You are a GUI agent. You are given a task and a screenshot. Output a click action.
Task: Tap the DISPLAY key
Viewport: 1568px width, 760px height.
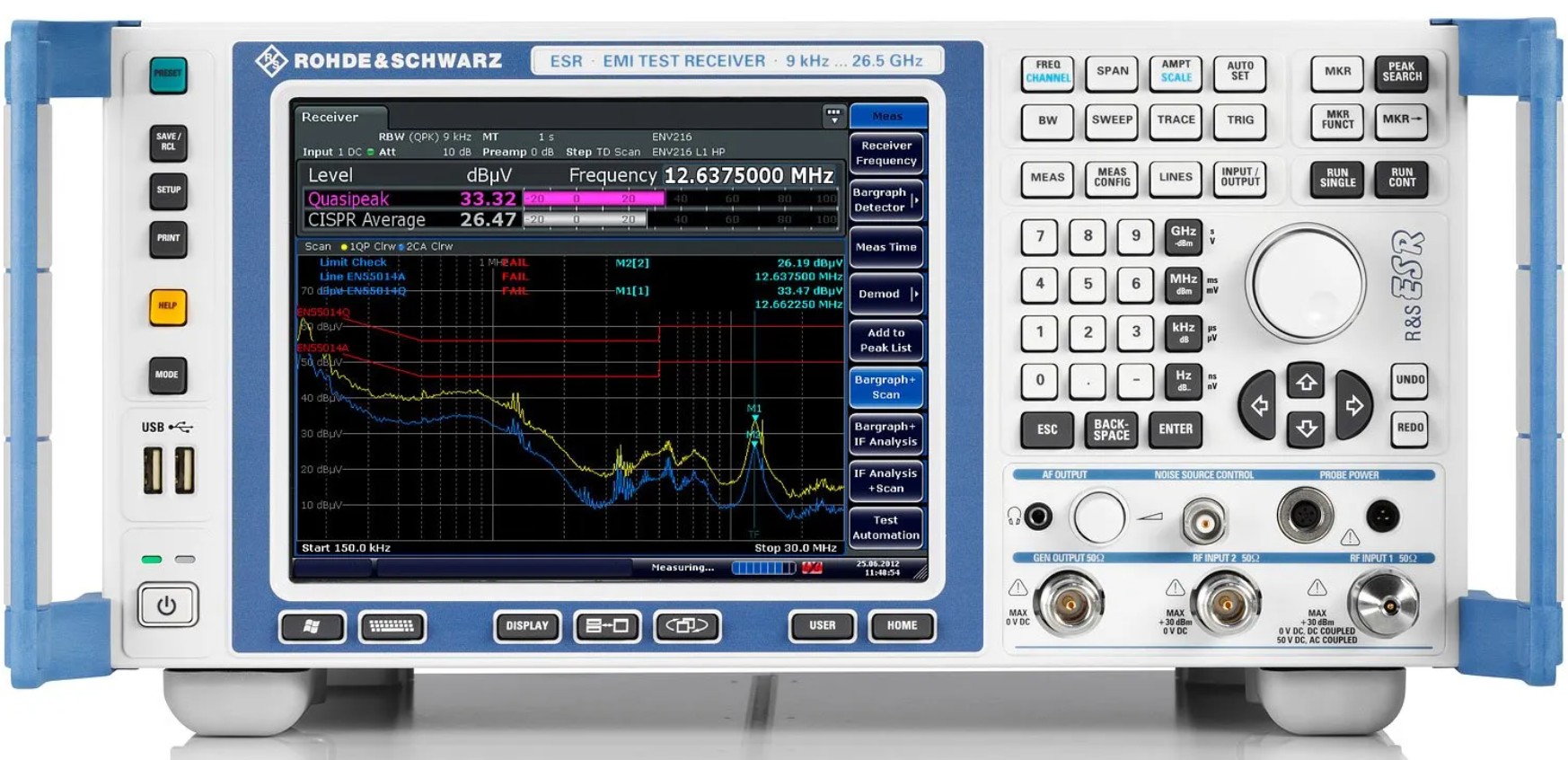point(527,626)
